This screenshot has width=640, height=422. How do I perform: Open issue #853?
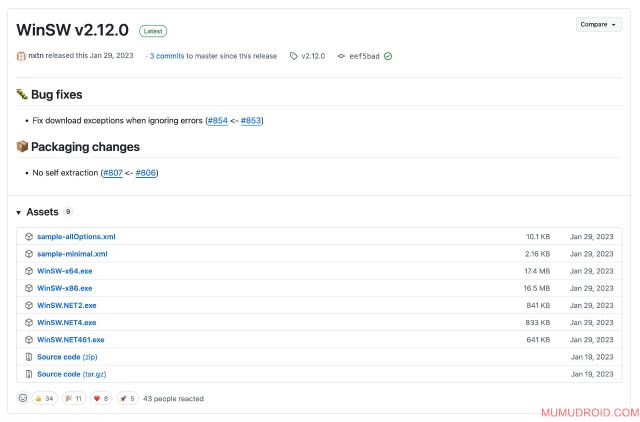click(x=251, y=120)
